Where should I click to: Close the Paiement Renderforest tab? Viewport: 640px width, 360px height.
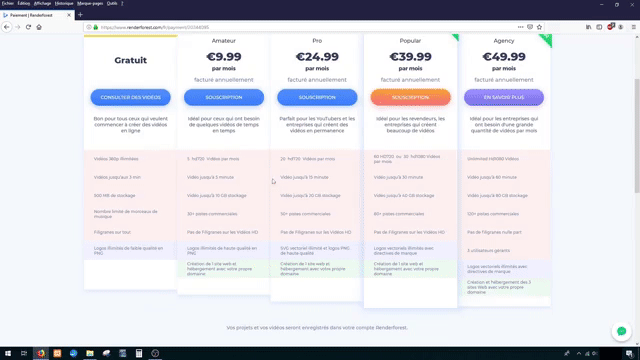[69, 15]
